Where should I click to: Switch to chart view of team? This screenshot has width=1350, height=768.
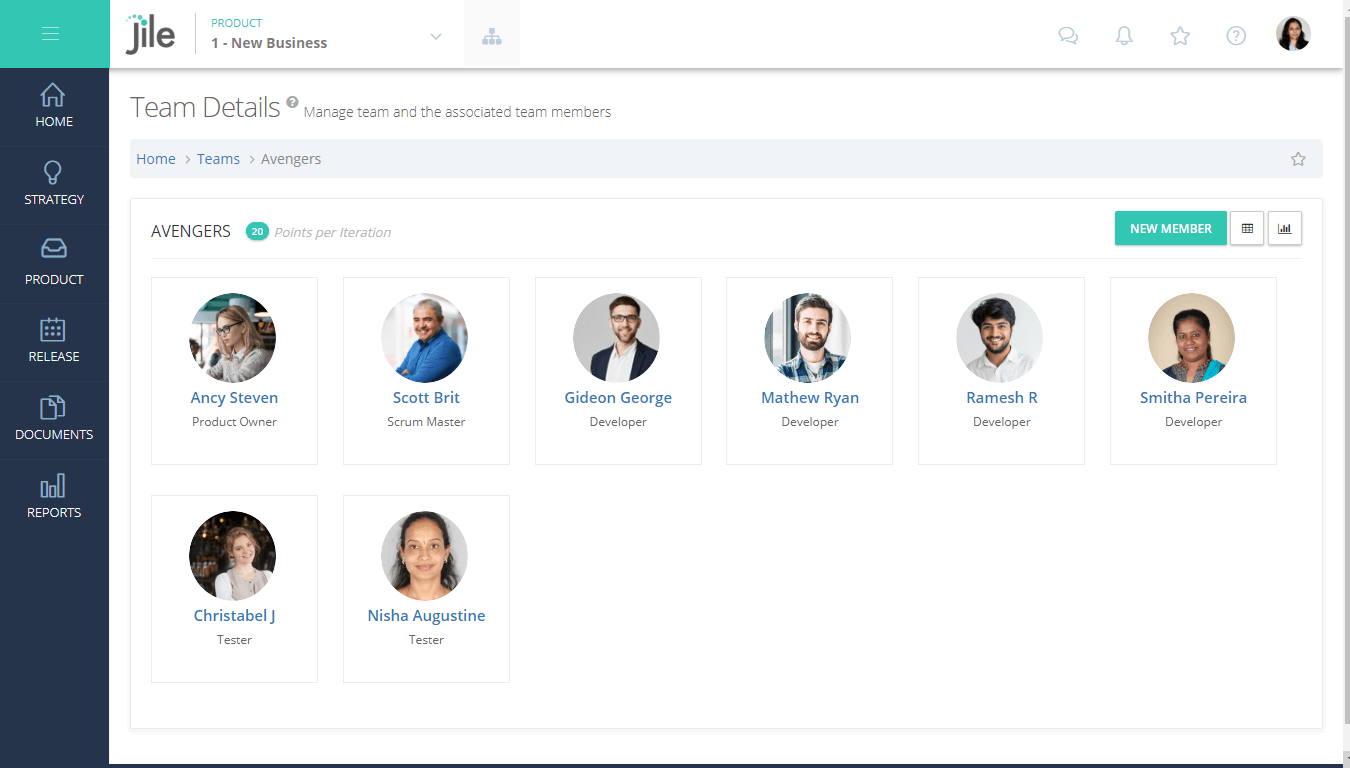click(x=1285, y=229)
